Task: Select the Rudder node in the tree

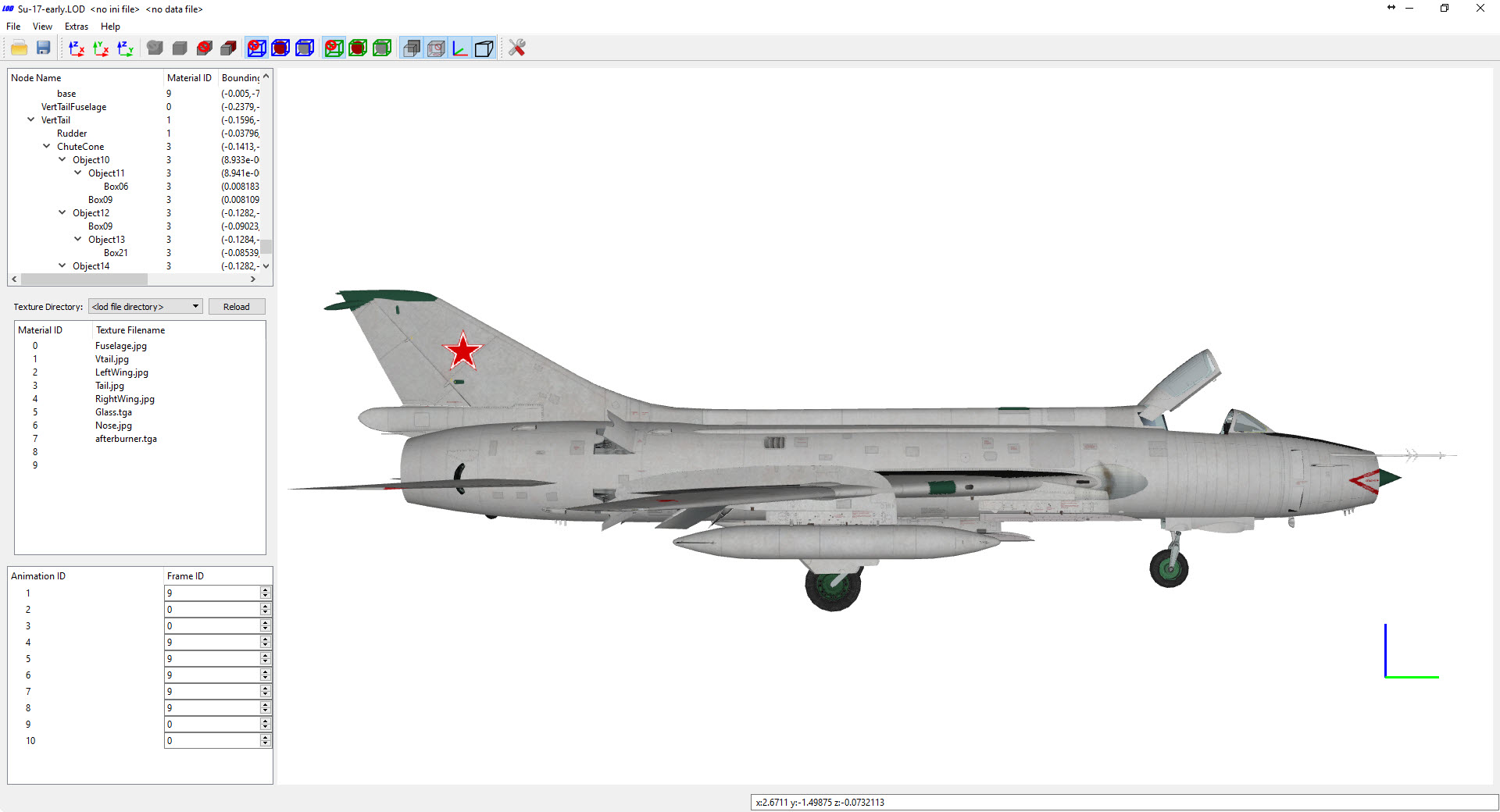Action: pyautogui.click(x=72, y=134)
